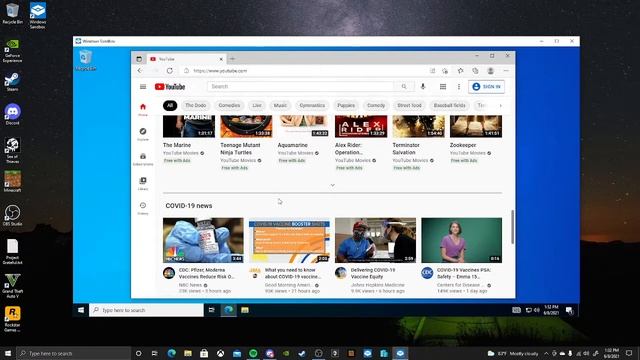Open a new Edge tab
Viewport: 640px width, 360px height.
232,59
